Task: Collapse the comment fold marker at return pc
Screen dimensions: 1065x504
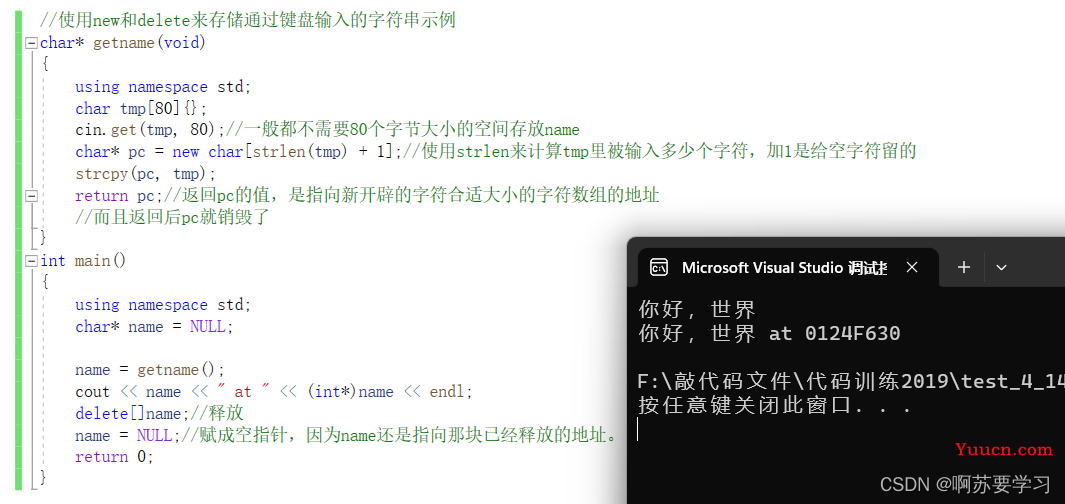Action: coord(31,196)
